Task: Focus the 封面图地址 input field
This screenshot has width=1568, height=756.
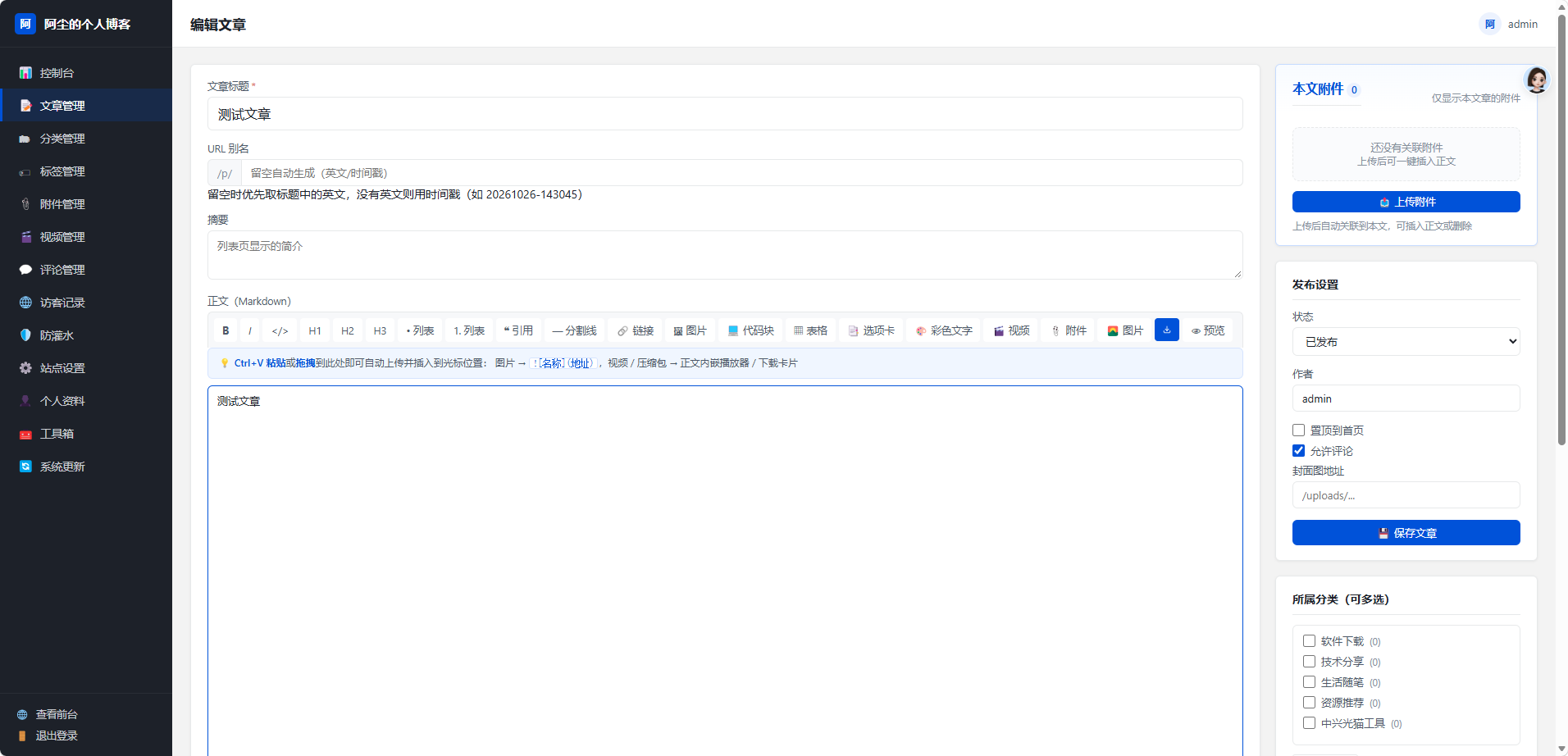Action: (1406, 495)
